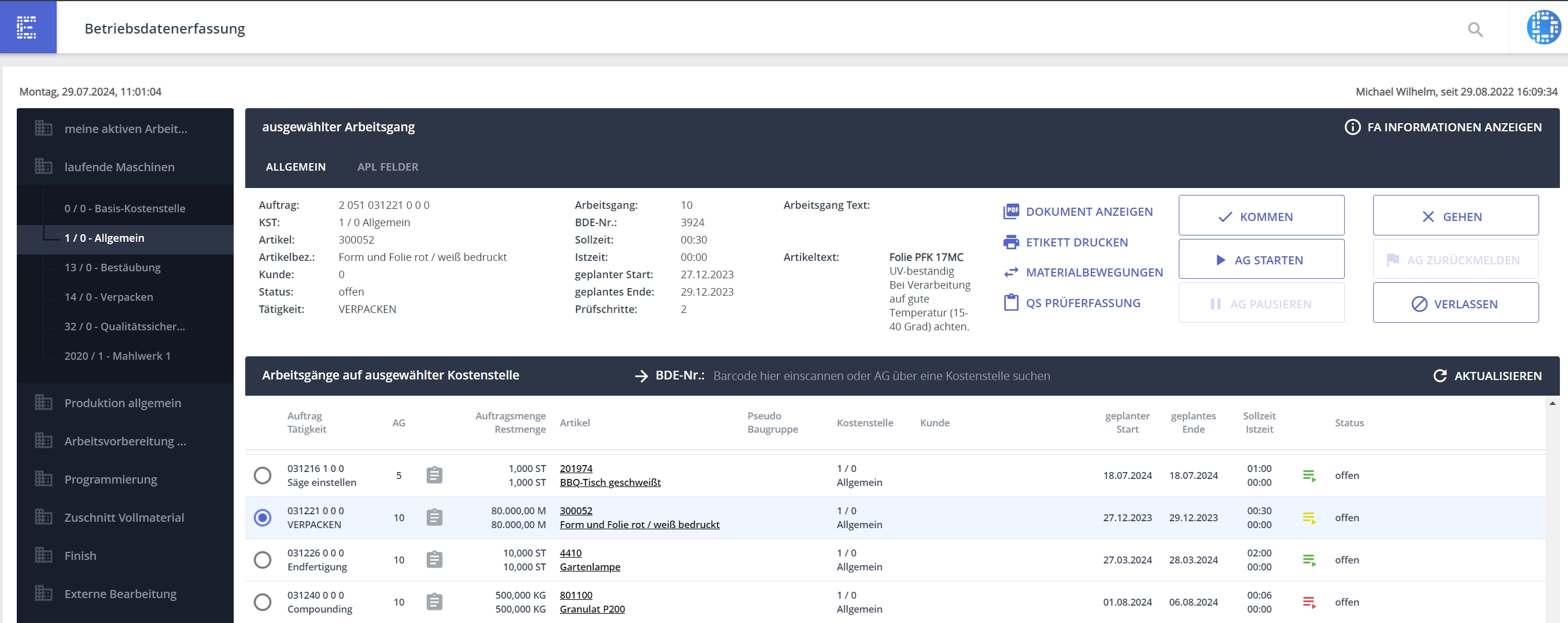Viewport: 1568px width, 623px height.
Task: Click the GEHEN button
Action: coord(1455,216)
